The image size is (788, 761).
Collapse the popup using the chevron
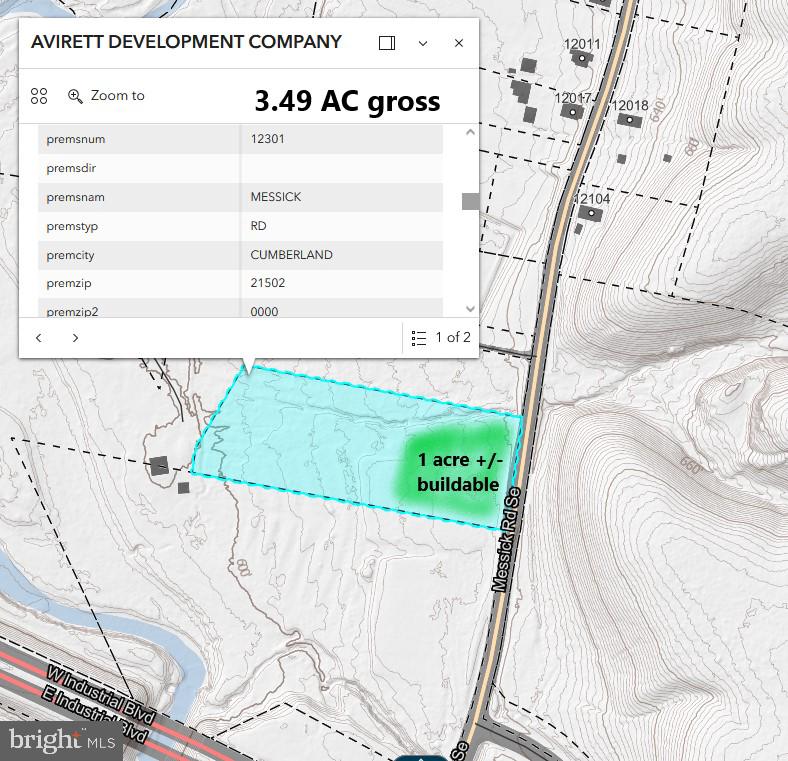tap(423, 43)
